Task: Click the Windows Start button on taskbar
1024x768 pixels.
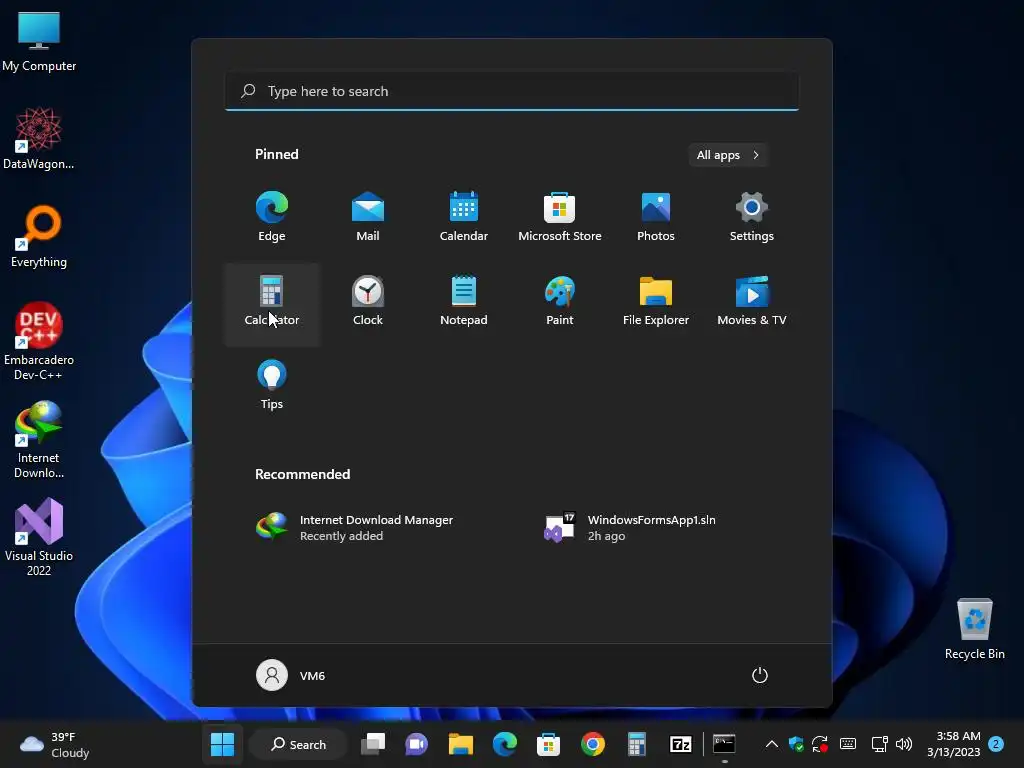Action: click(222, 744)
